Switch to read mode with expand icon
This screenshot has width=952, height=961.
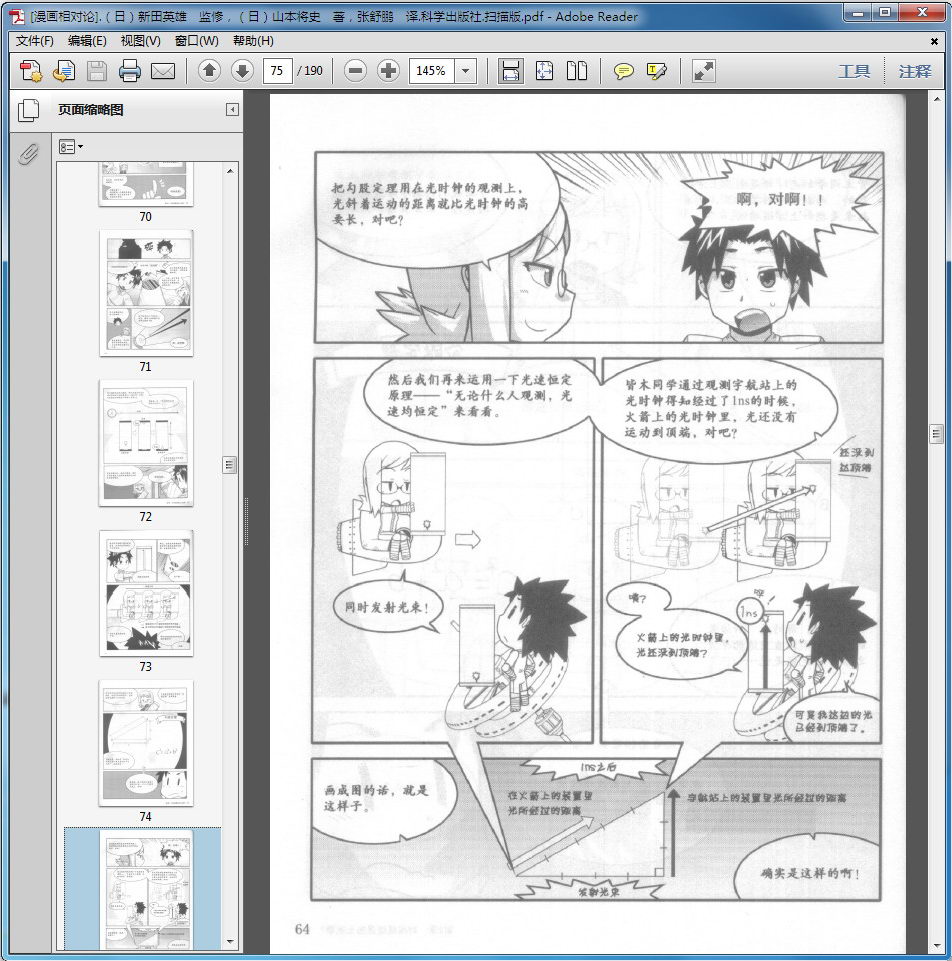pyautogui.click(x=703, y=71)
